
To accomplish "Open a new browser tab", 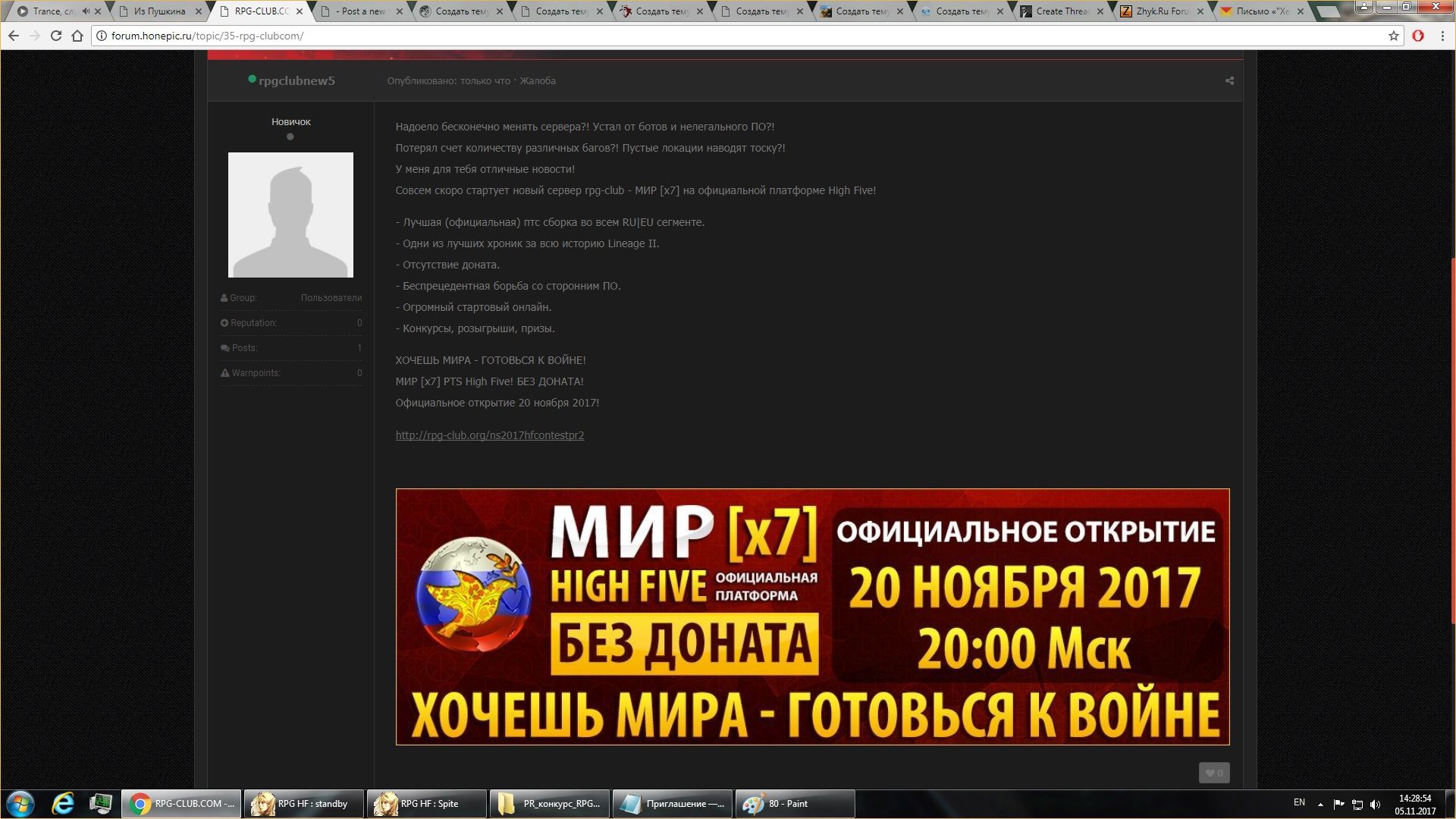I will point(1328,11).
